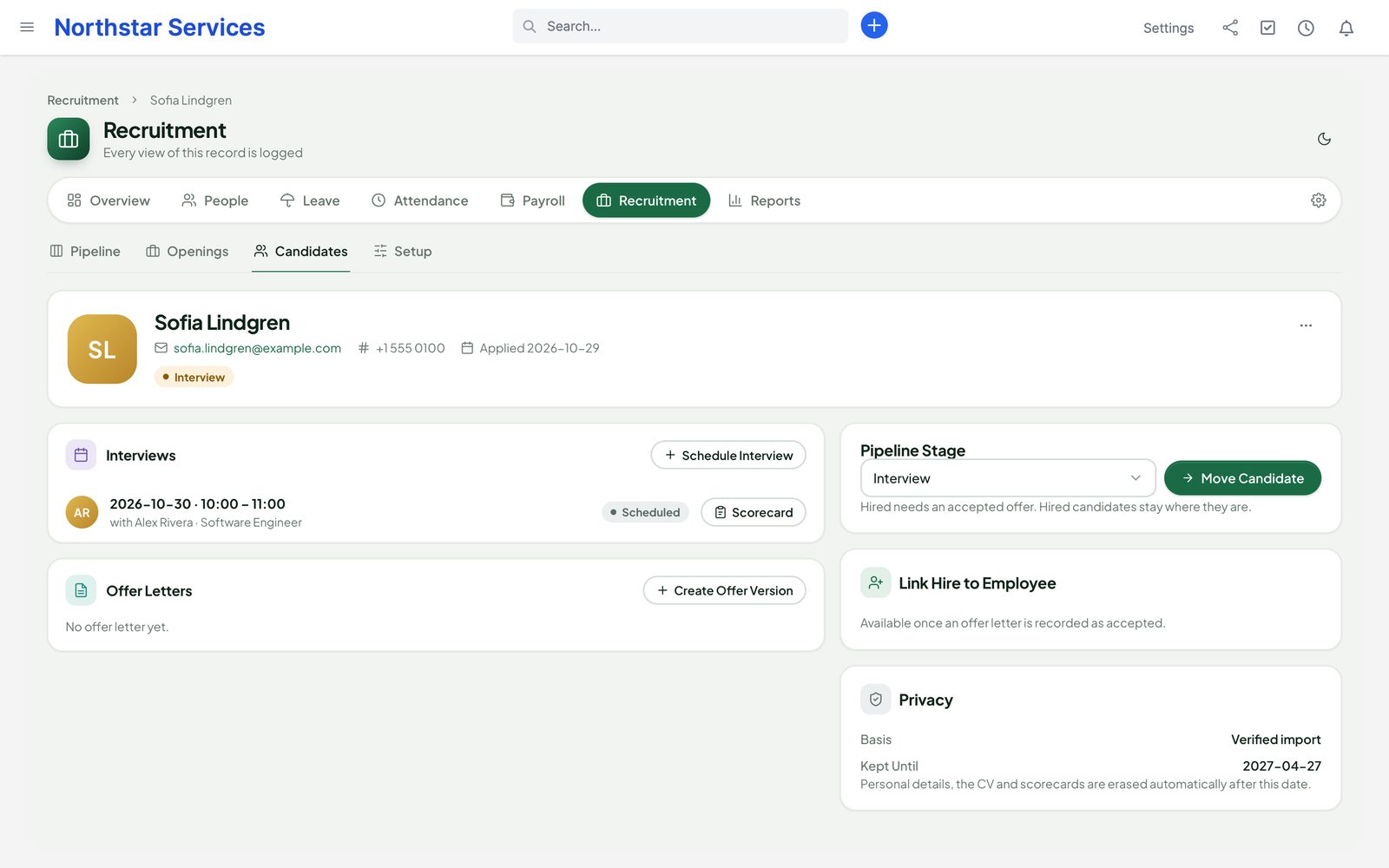1389x868 pixels.
Task: Click the Interviews calendar icon
Action: pos(81,455)
